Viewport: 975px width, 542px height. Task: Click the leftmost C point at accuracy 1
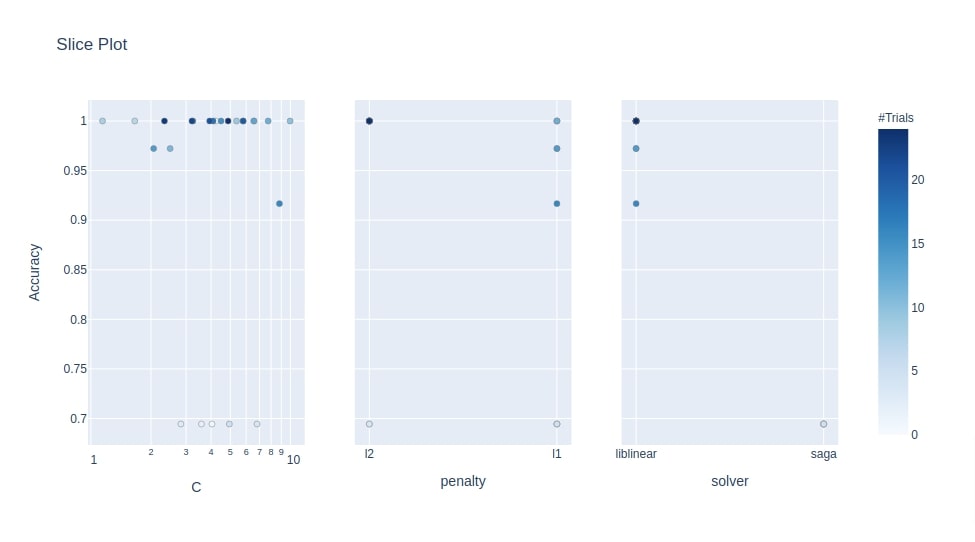pyautogui.click(x=103, y=121)
